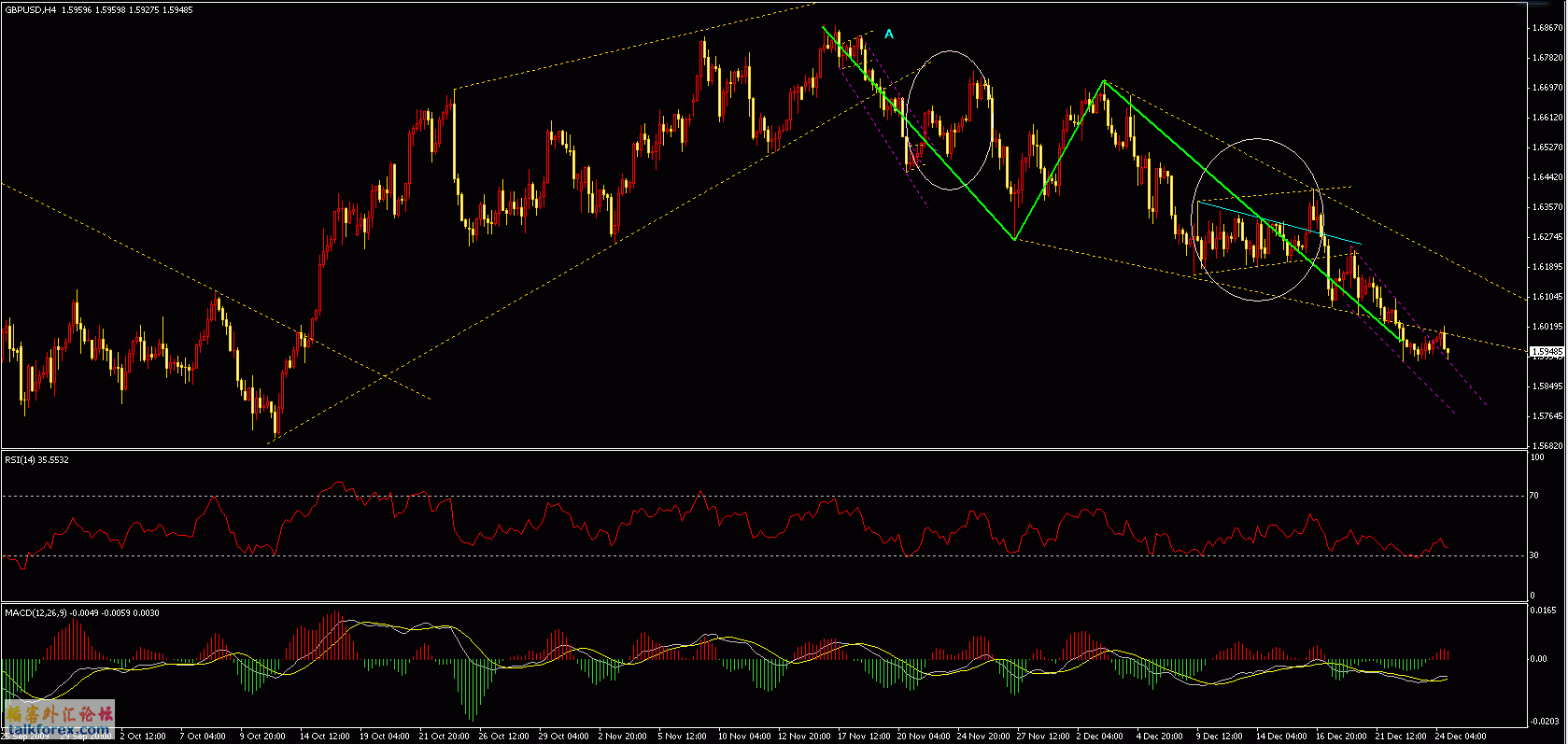The width and height of the screenshot is (1568, 744).
Task: Click time axis label 10 Nov 04:00
Action: (745, 737)
